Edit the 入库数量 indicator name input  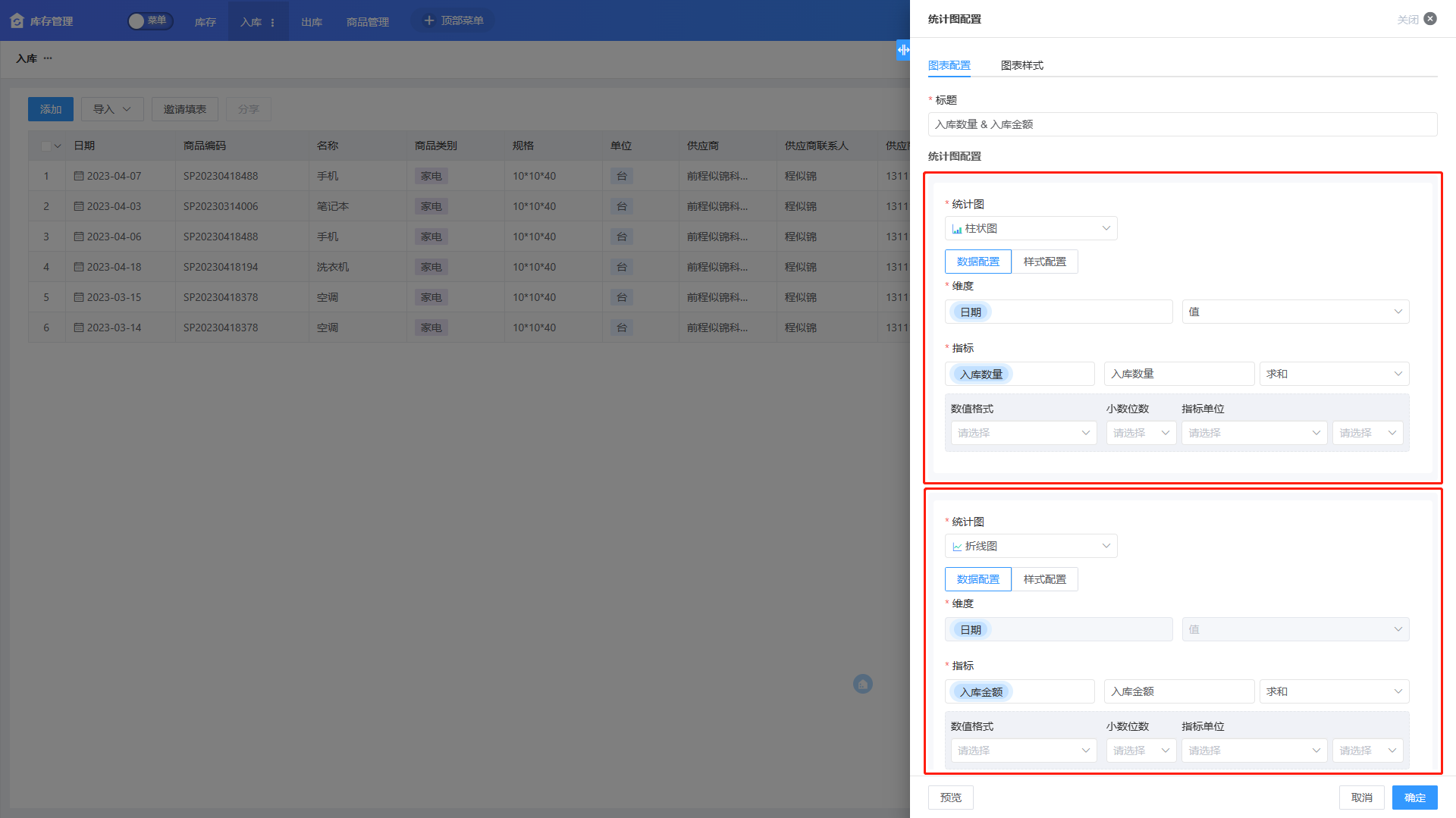pyautogui.click(x=1179, y=374)
